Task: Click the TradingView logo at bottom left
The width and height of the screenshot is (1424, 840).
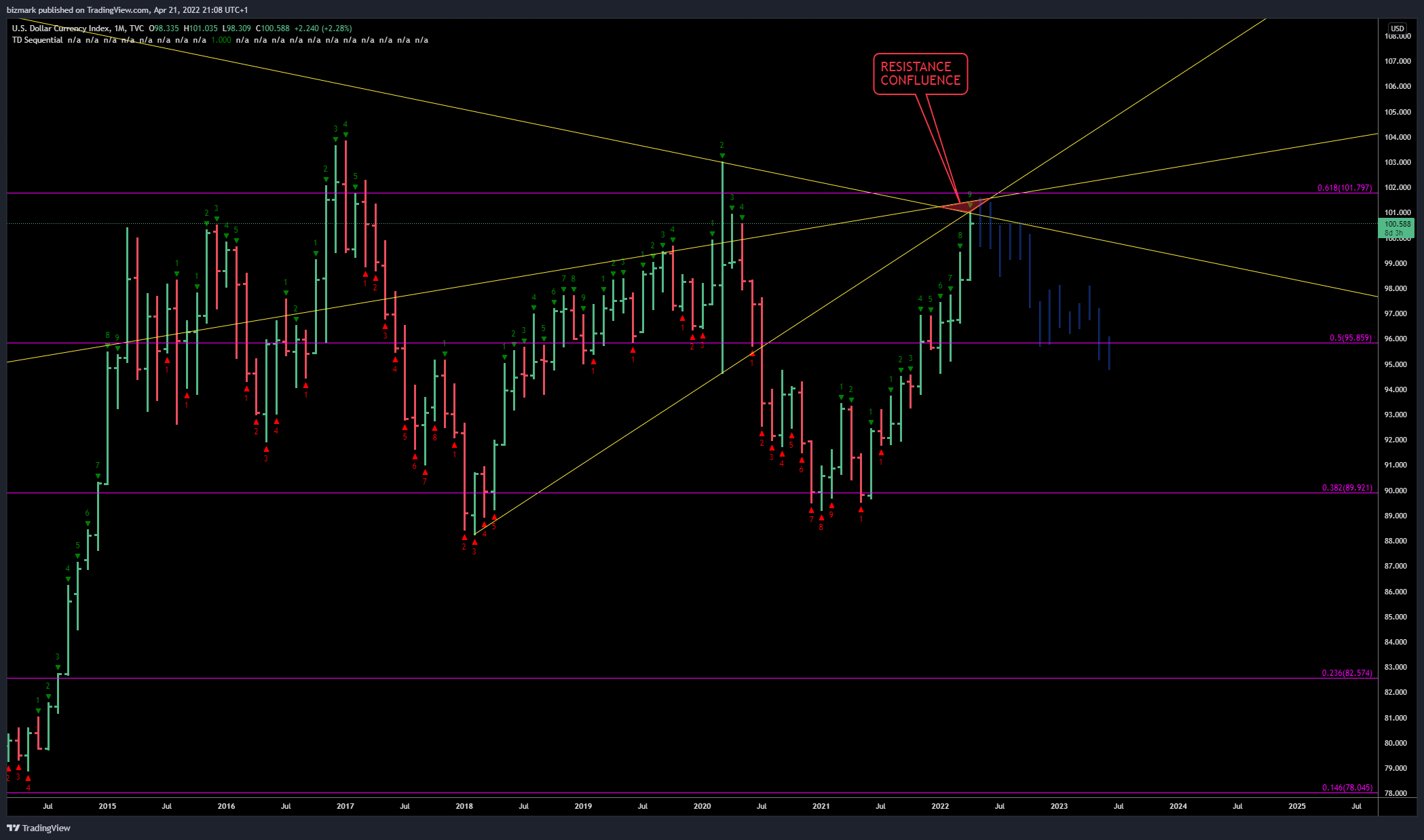Action: [x=39, y=828]
